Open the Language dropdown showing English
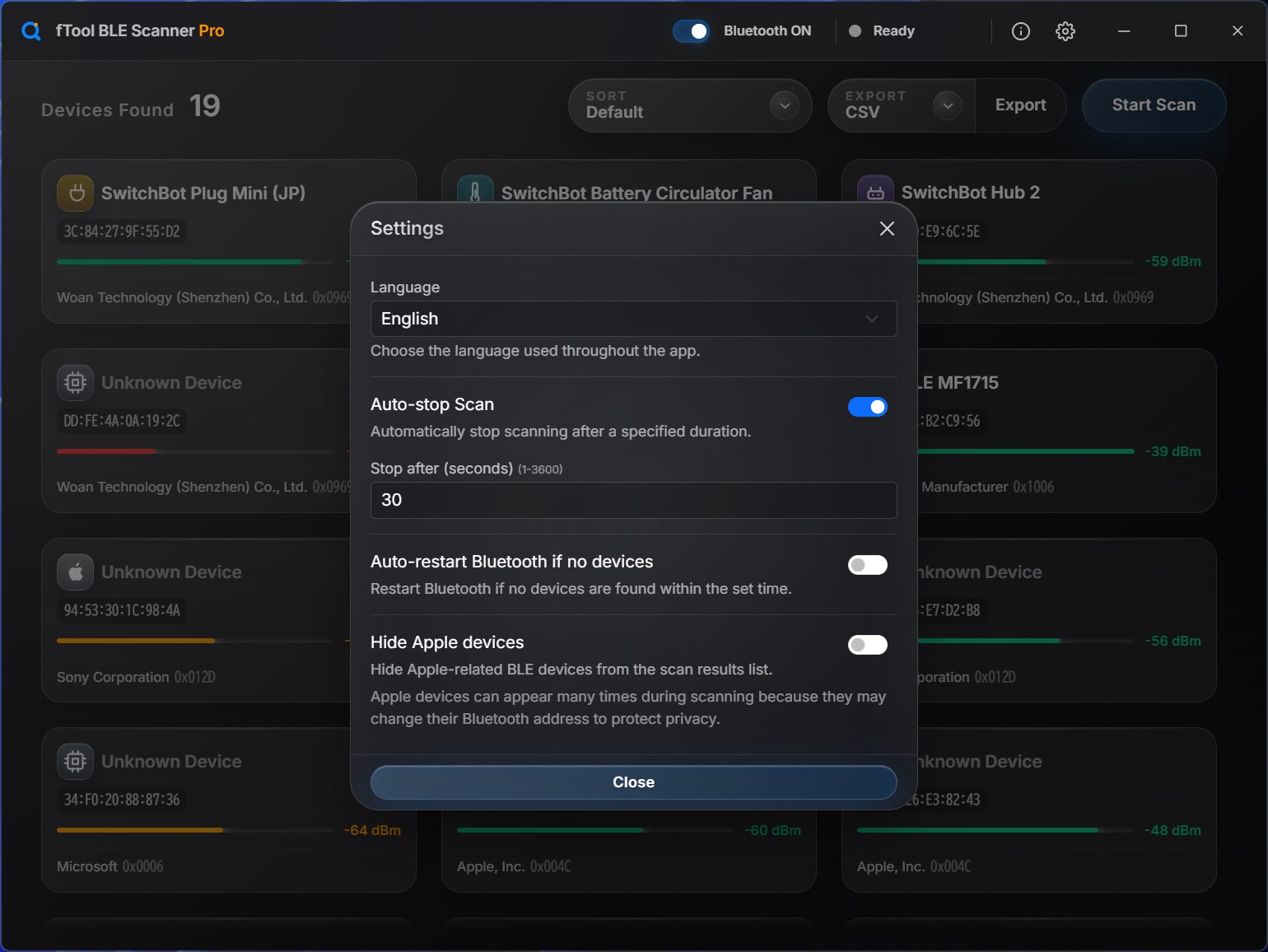Viewport: 1268px width, 952px height. pos(633,319)
